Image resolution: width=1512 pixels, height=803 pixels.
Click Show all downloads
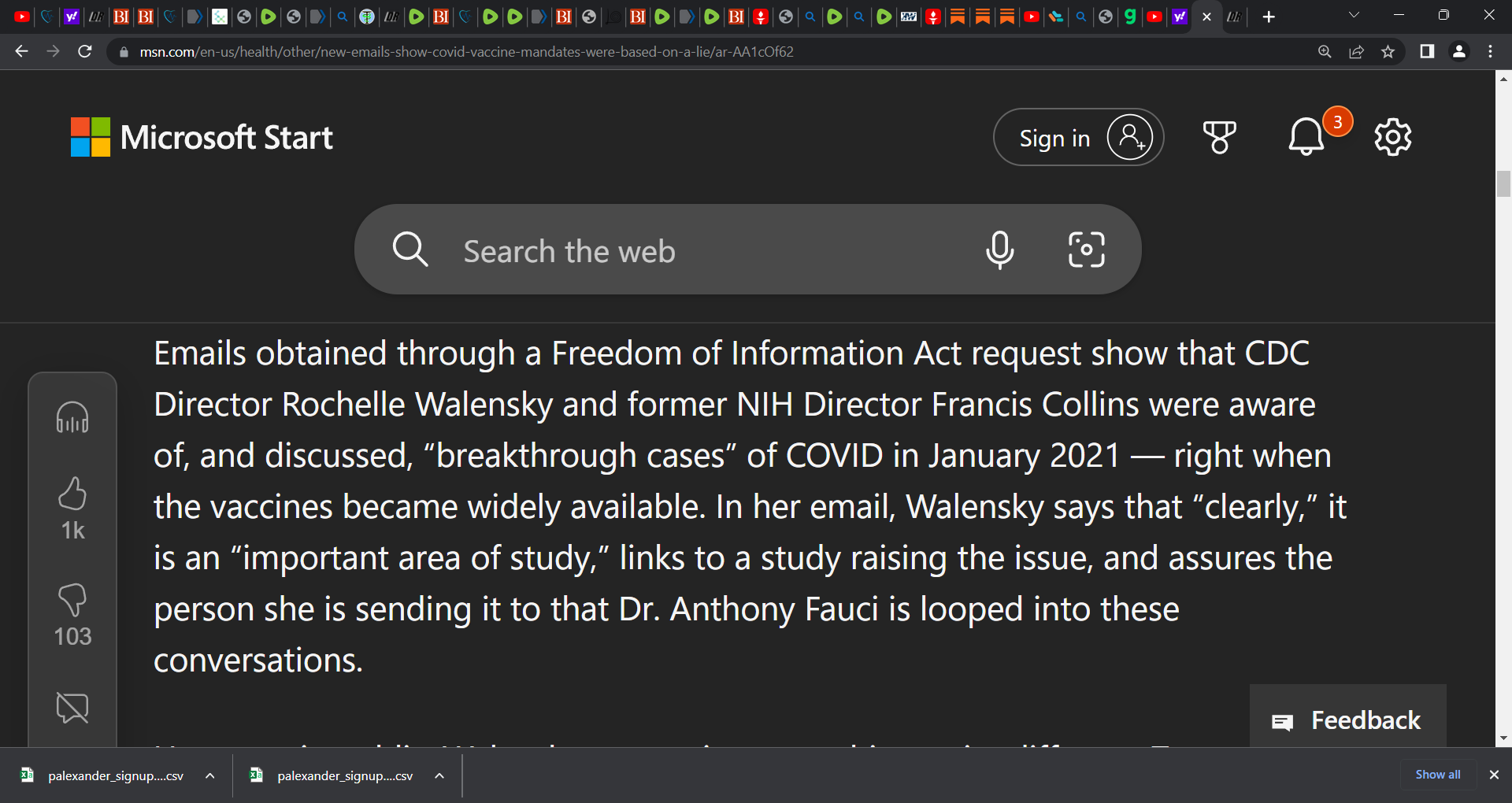click(1438, 775)
